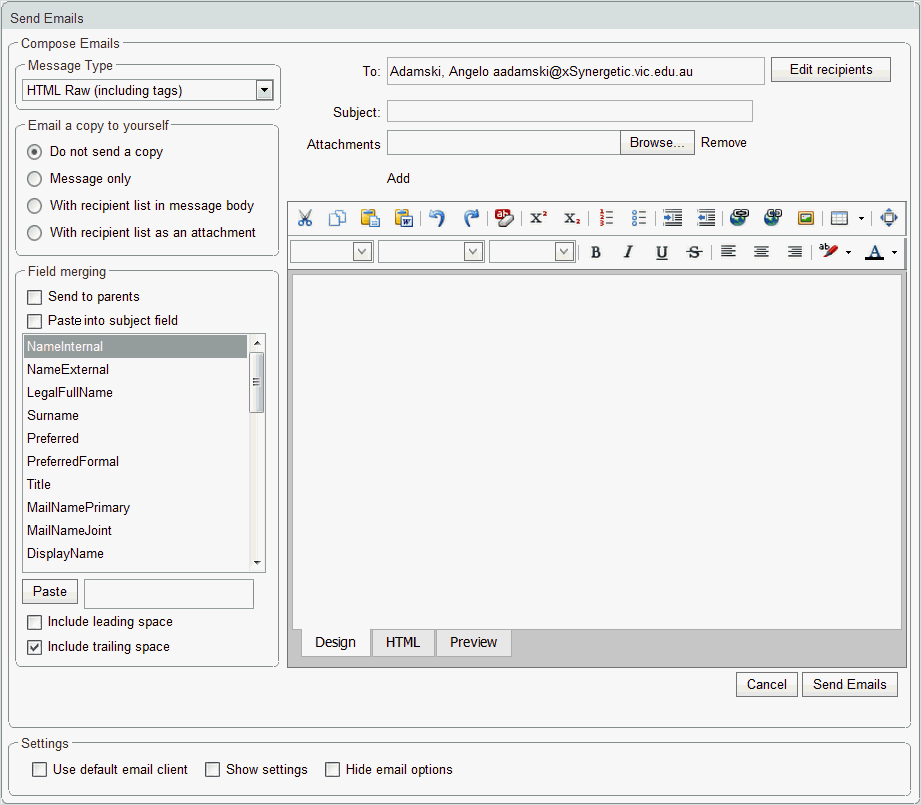Click the Paste field button

coord(50,591)
